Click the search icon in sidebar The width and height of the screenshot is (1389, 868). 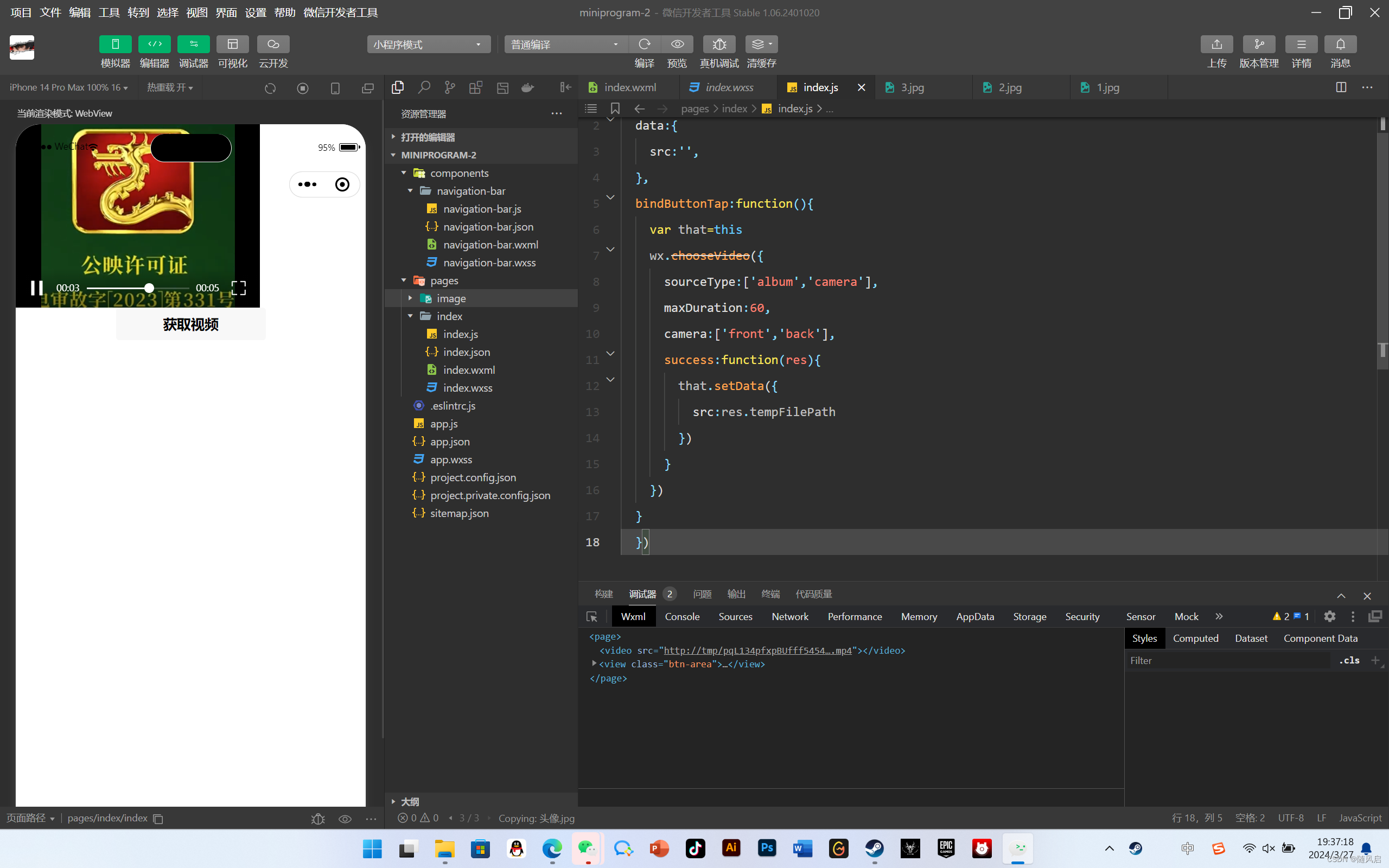(x=424, y=87)
